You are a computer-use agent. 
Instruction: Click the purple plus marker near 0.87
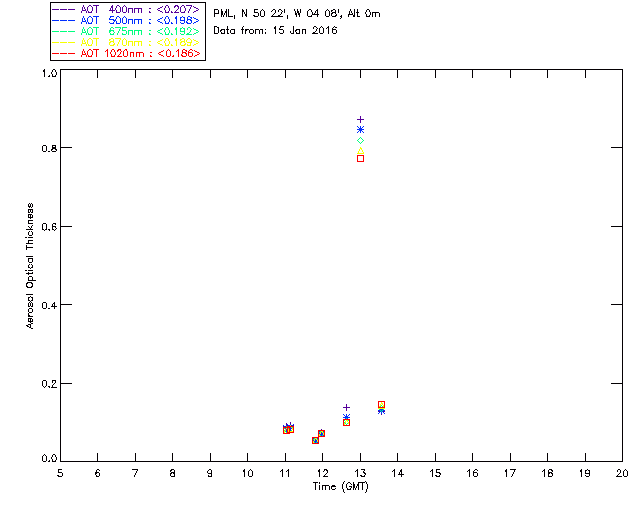click(x=360, y=120)
